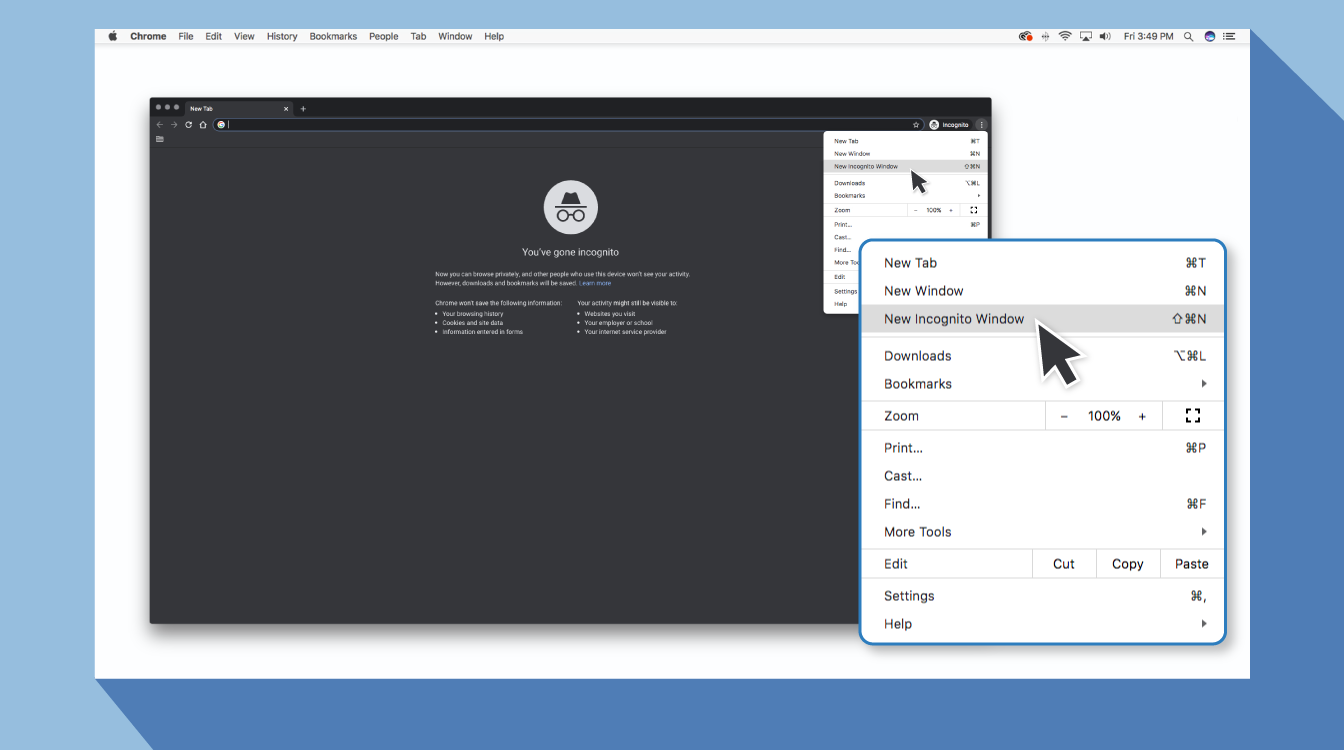Click the Learn more link
Screen dimensions: 1344x750
[x=595, y=283]
